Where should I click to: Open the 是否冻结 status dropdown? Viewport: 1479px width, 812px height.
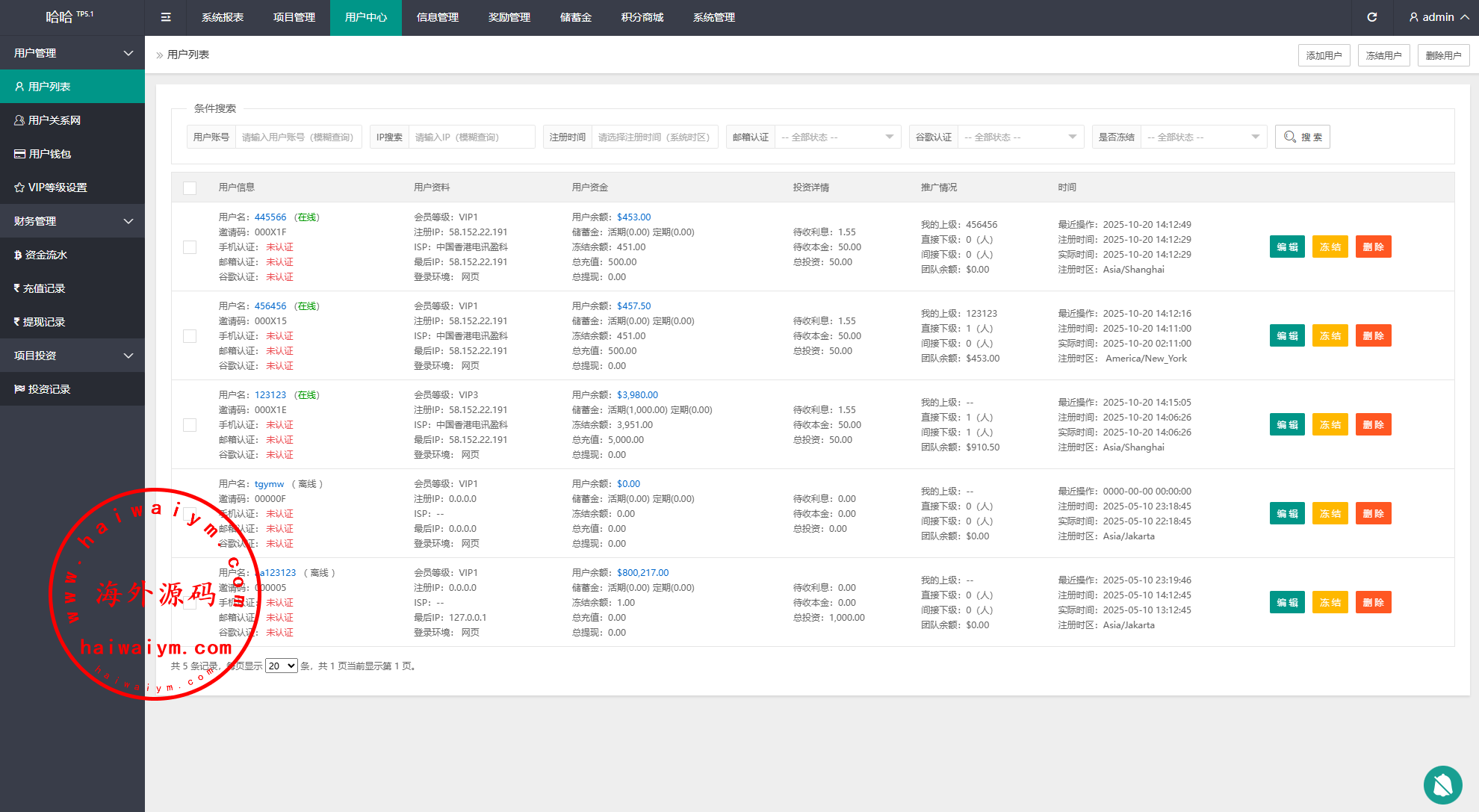(x=1203, y=137)
